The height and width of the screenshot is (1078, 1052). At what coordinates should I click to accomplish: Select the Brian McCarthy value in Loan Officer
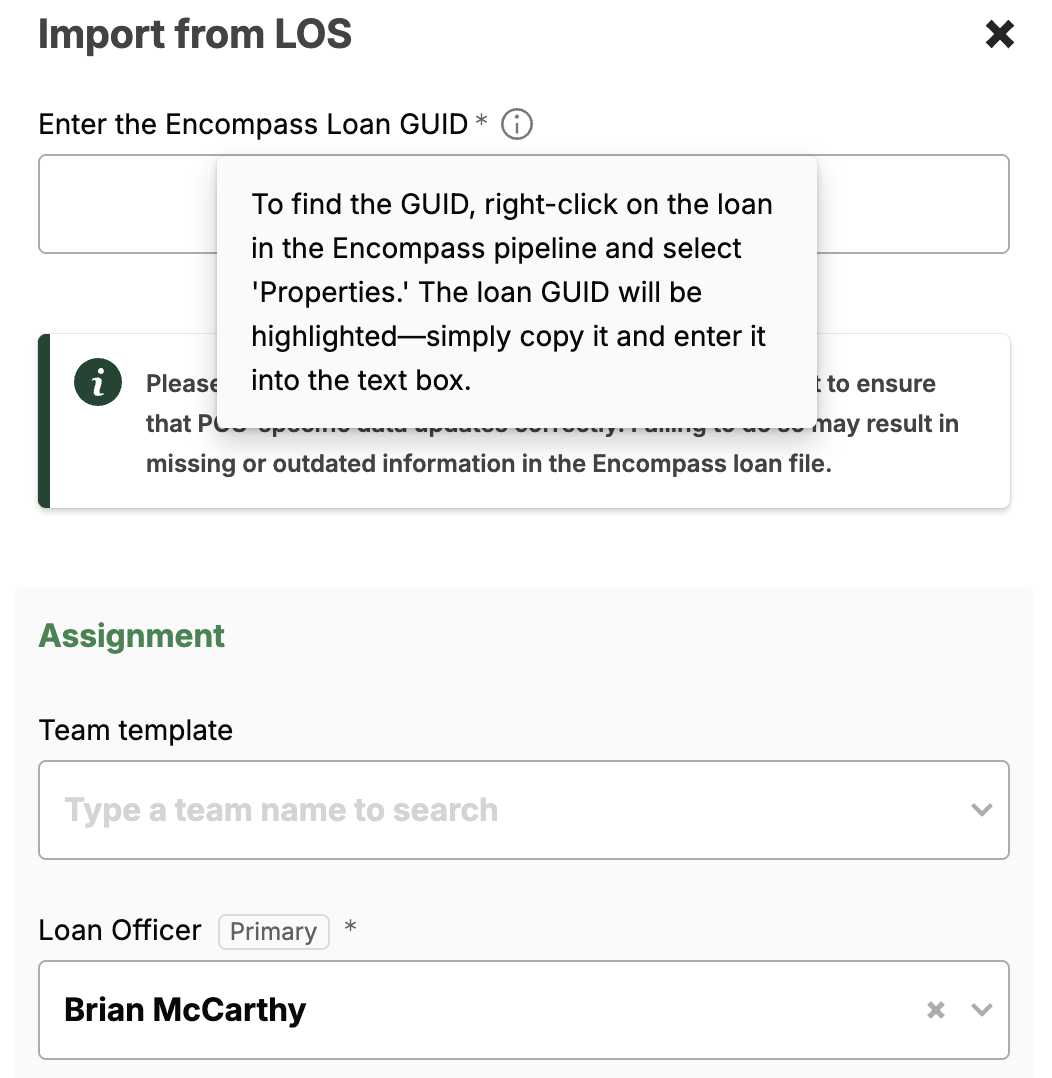click(185, 1010)
